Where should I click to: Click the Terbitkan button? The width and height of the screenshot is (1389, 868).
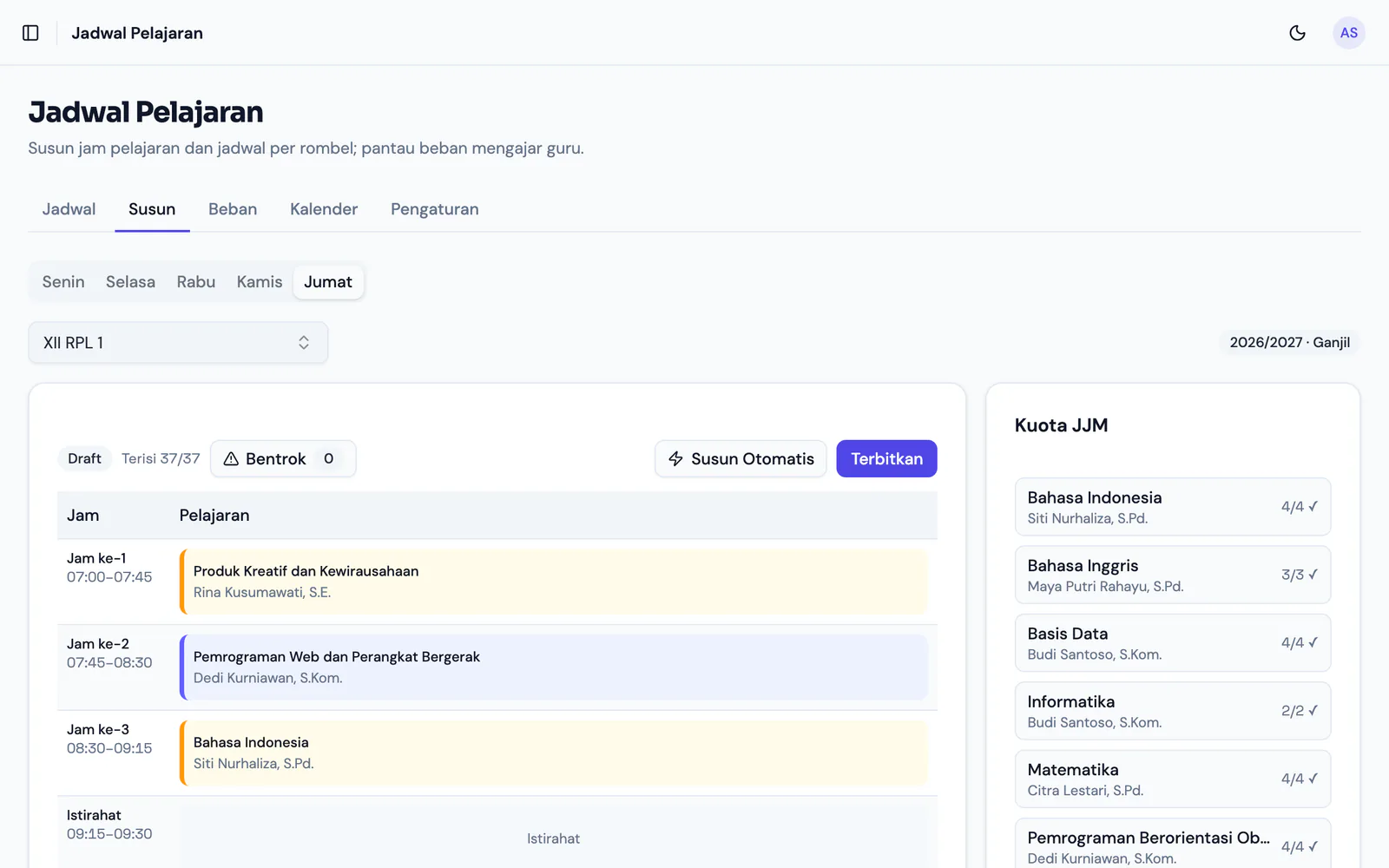coord(886,458)
